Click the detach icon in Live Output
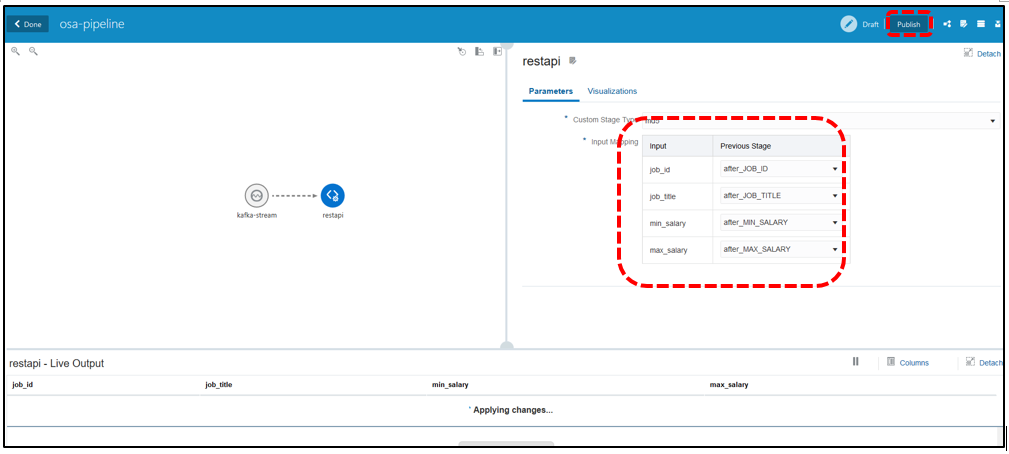 click(x=970, y=362)
